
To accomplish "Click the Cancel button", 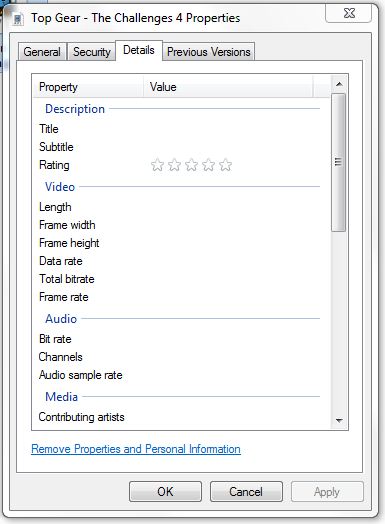I will (x=246, y=492).
